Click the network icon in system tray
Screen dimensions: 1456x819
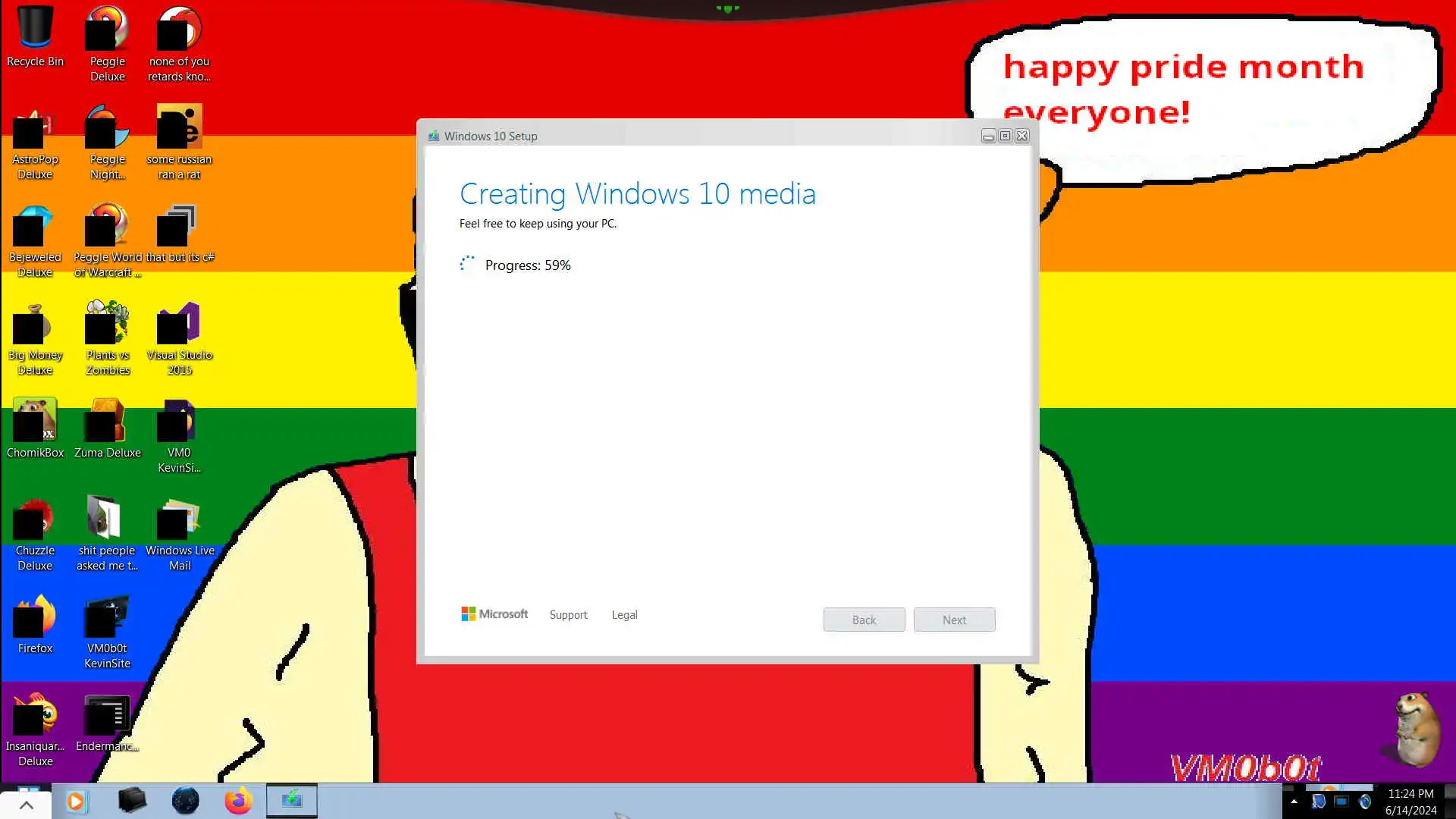(x=1341, y=802)
